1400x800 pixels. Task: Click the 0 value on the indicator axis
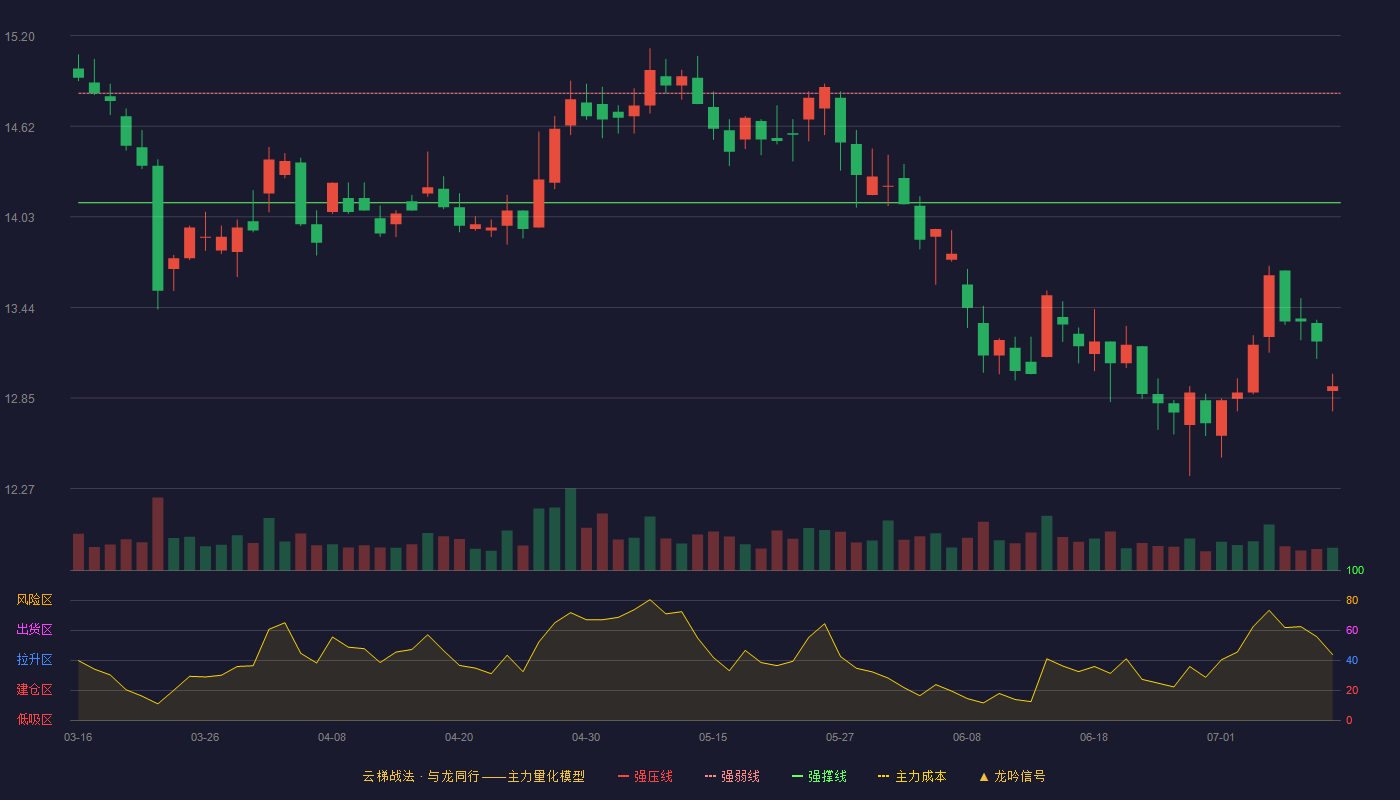[x=1349, y=720]
